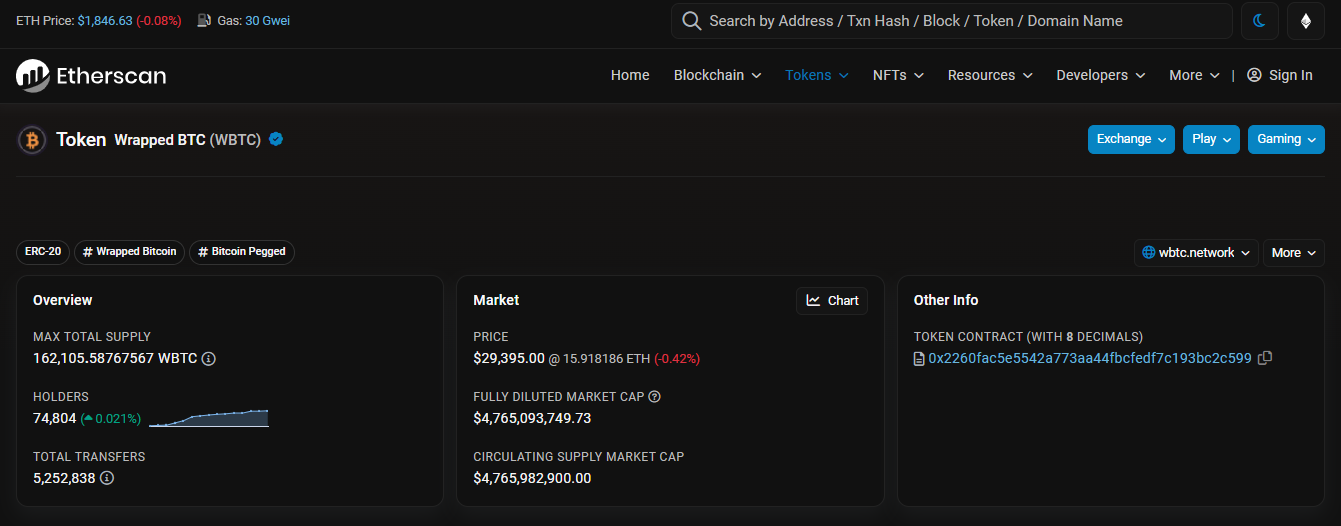Click info icon beside max total supply
This screenshot has height=526, width=1341.
coord(209,357)
